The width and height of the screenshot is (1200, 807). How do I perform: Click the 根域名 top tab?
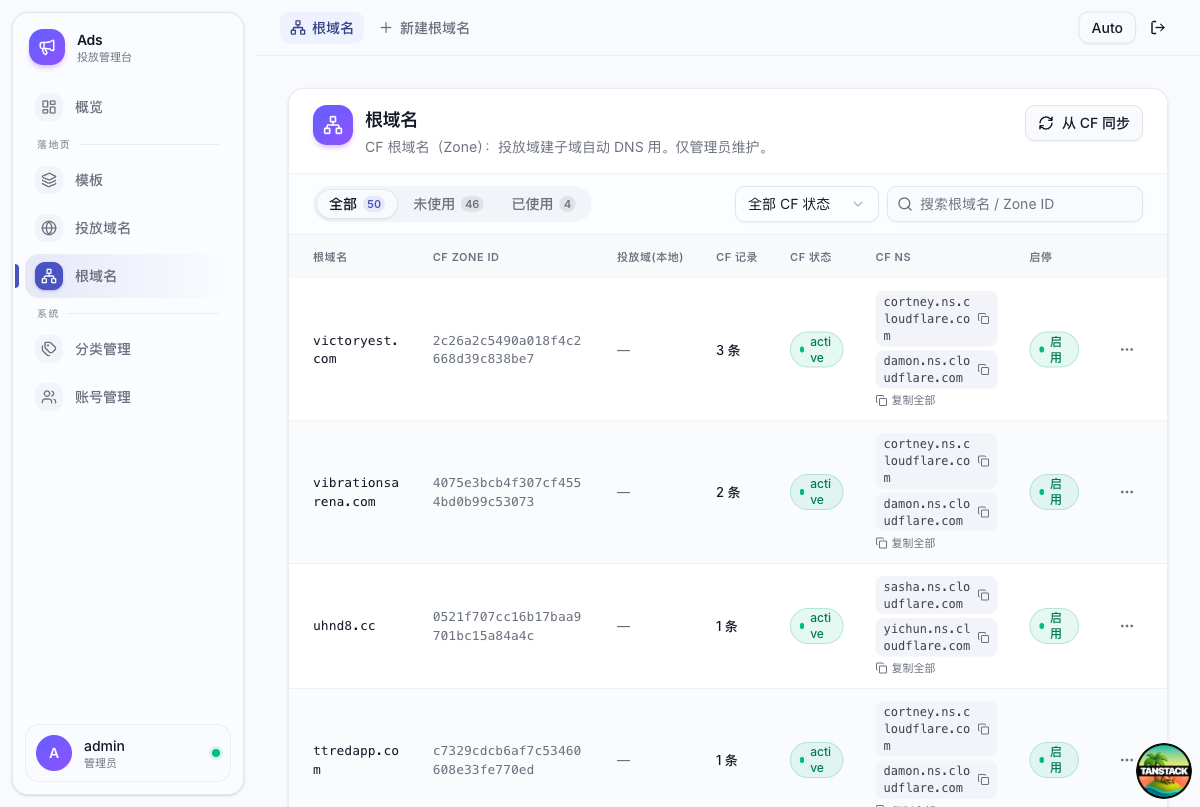pyautogui.click(x=322, y=28)
